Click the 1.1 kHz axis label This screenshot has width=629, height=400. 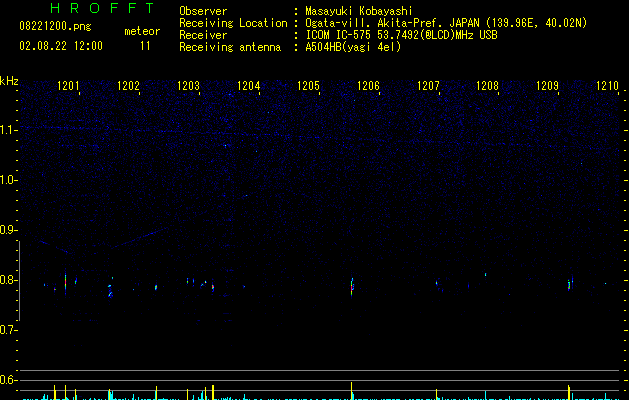coord(8,130)
